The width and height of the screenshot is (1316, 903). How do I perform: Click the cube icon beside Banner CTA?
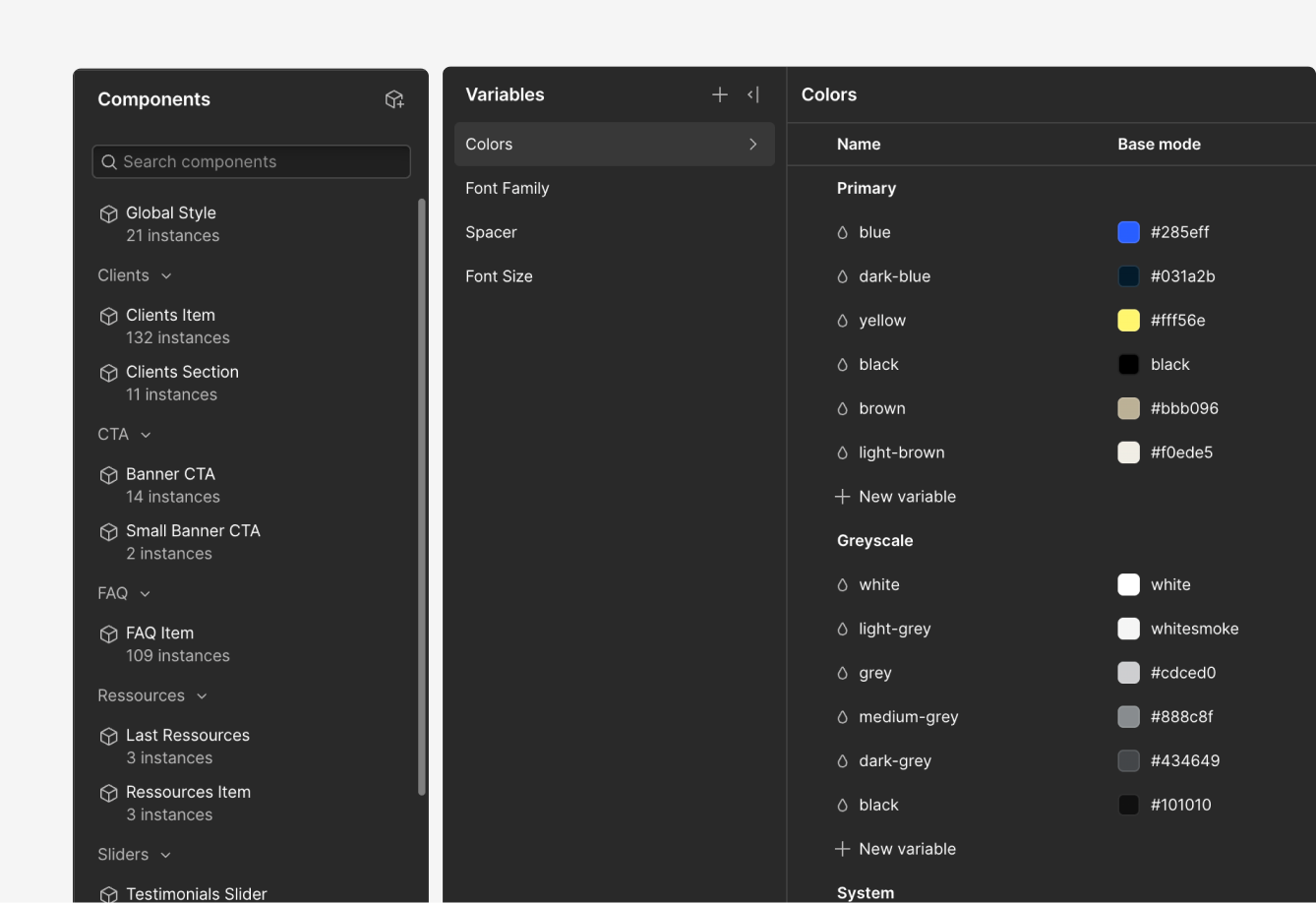109,475
